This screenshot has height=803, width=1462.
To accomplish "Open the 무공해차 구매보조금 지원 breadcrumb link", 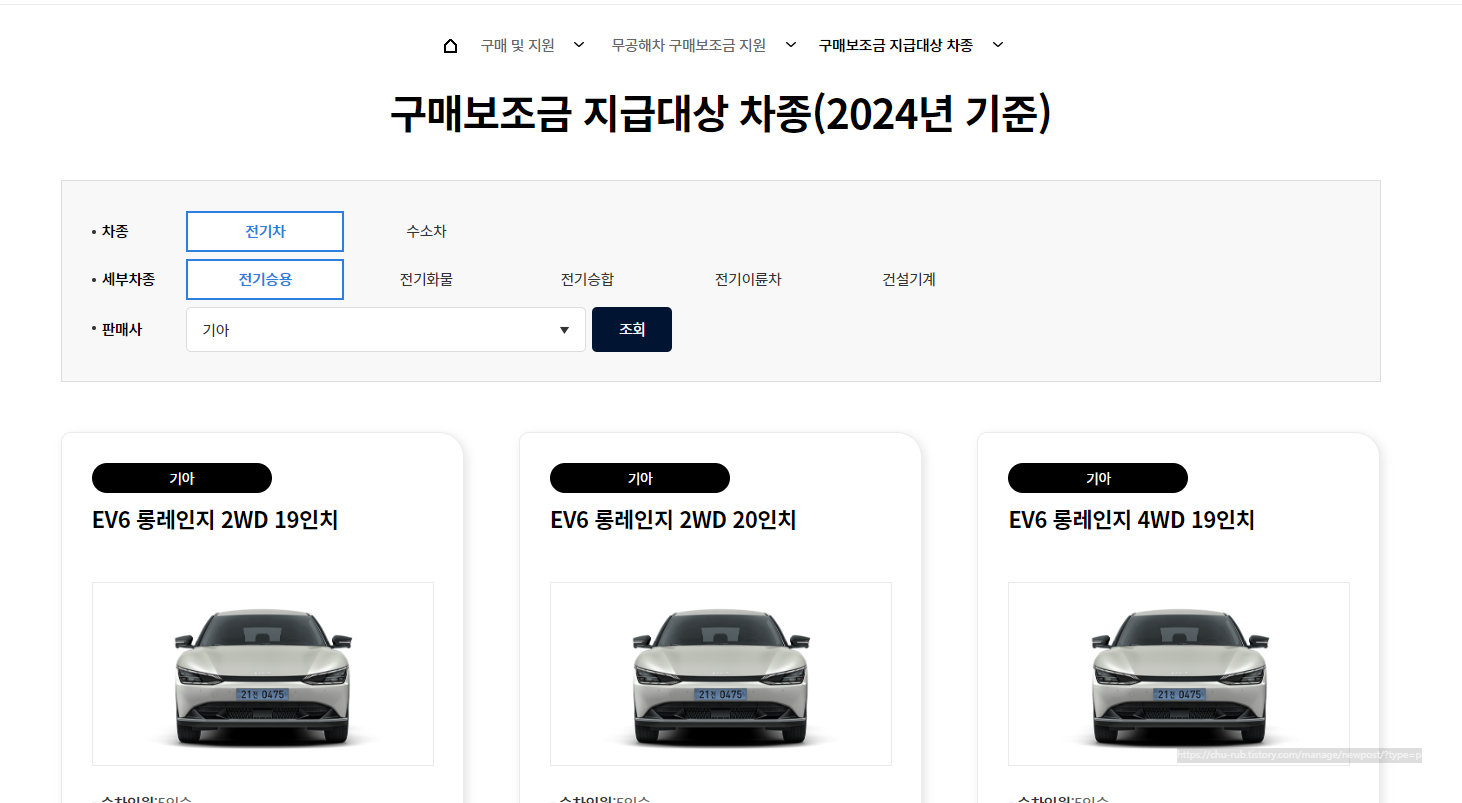I will [689, 45].
